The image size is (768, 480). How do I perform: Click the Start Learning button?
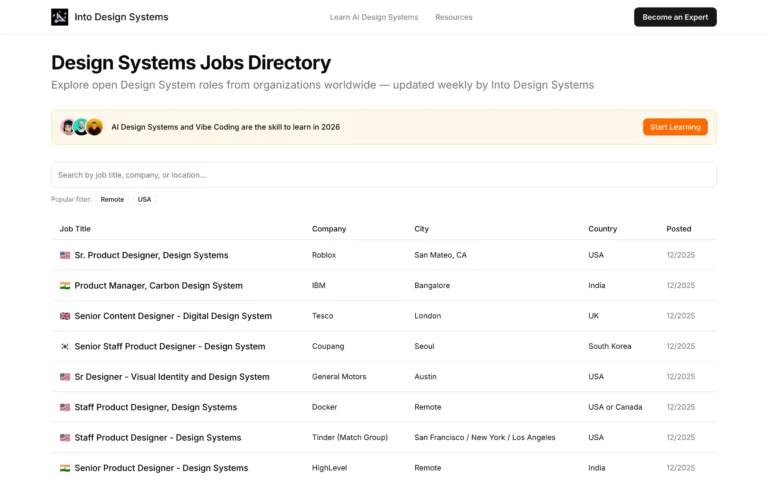click(x=675, y=127)
